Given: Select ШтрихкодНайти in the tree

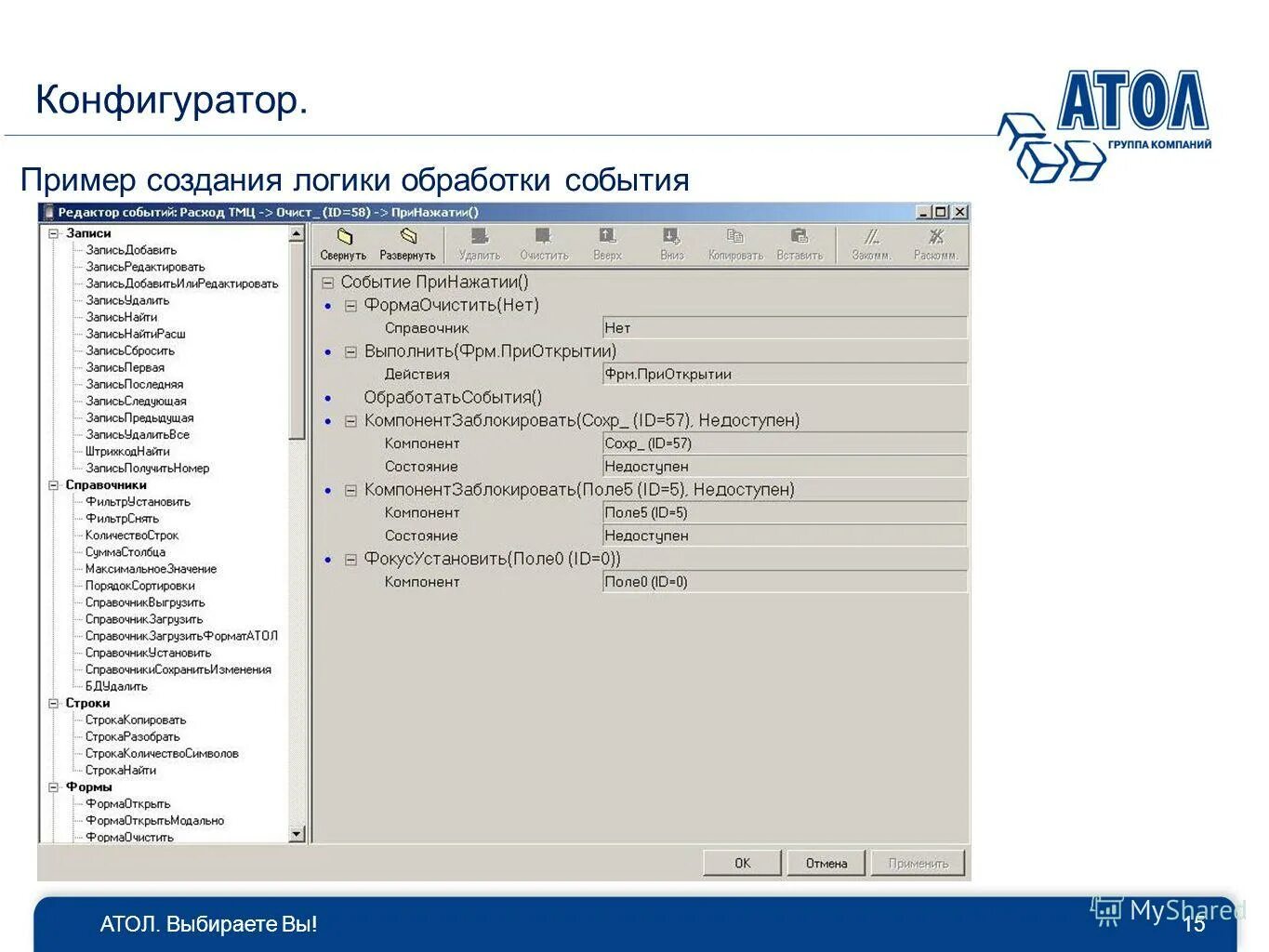Looking at the screenshot, I should (x=127, y=451).
